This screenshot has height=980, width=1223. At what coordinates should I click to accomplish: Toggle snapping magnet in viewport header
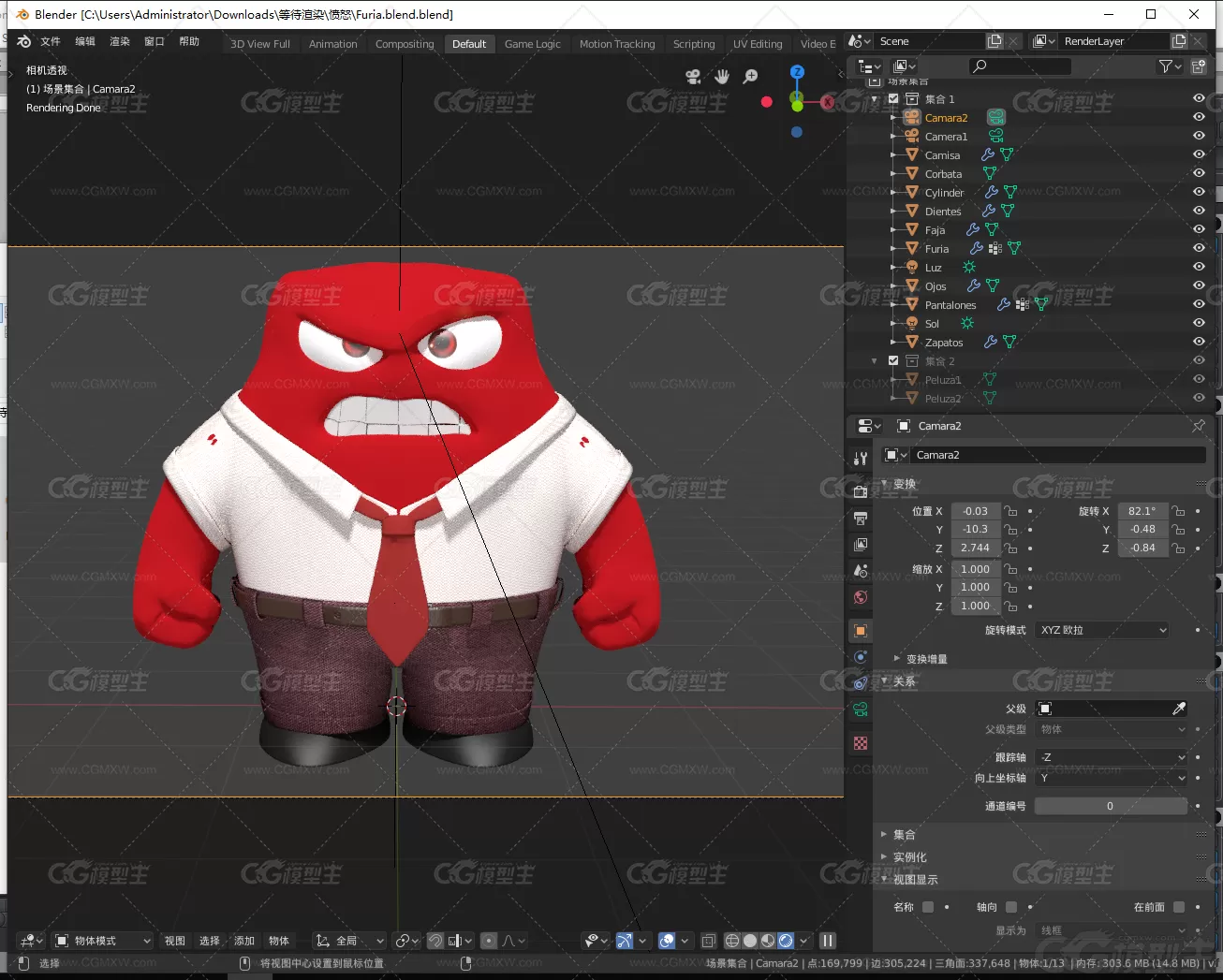click(x=435, y=941)
